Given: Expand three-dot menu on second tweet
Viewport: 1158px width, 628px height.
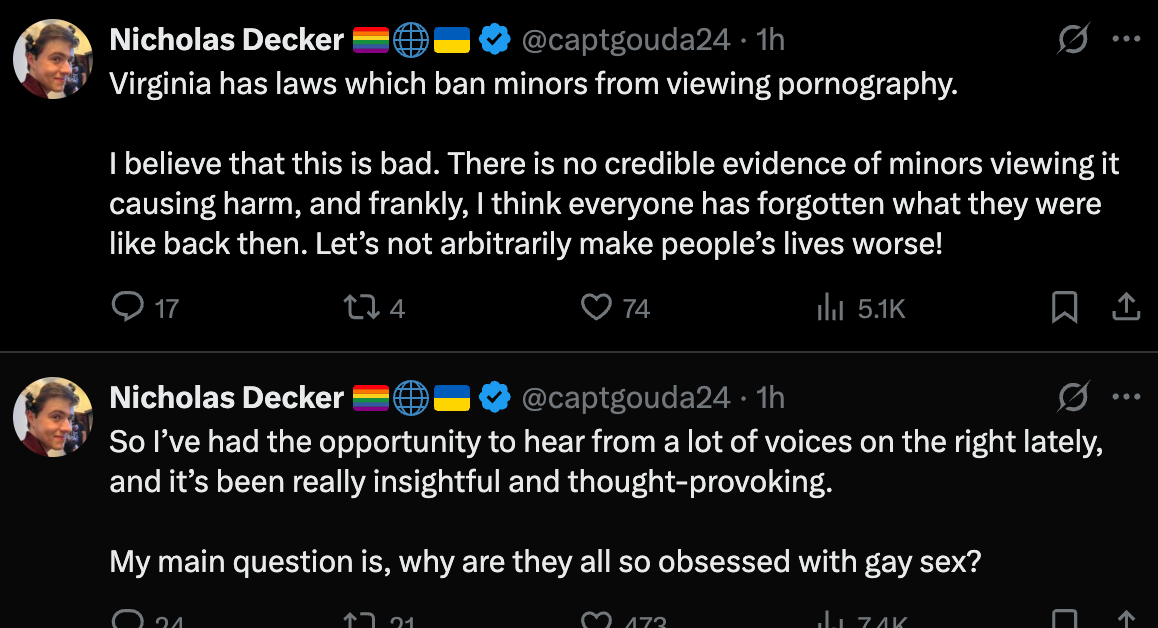Looking at the screenshot, I should coord(1126,397).
